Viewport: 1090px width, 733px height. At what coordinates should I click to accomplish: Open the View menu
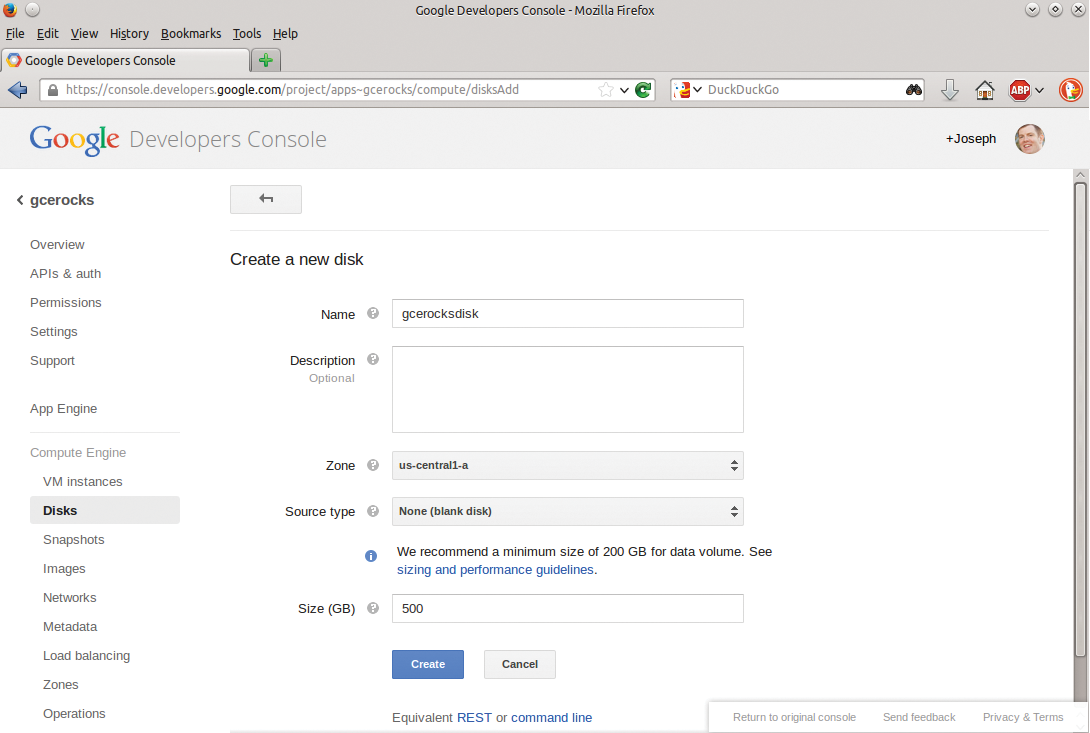click(84, 33)
